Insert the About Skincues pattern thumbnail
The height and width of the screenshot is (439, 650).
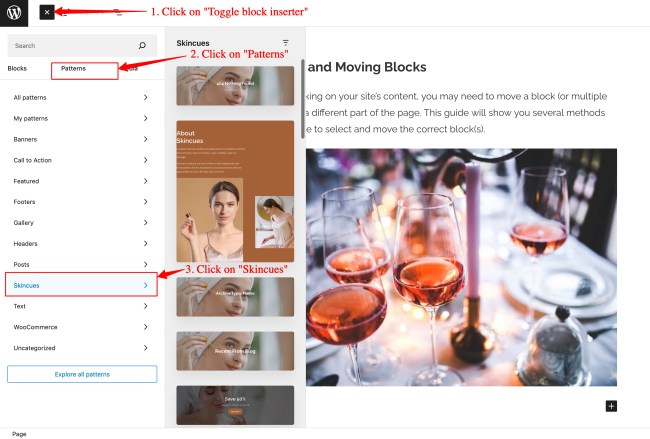click(x=235, y=191)
